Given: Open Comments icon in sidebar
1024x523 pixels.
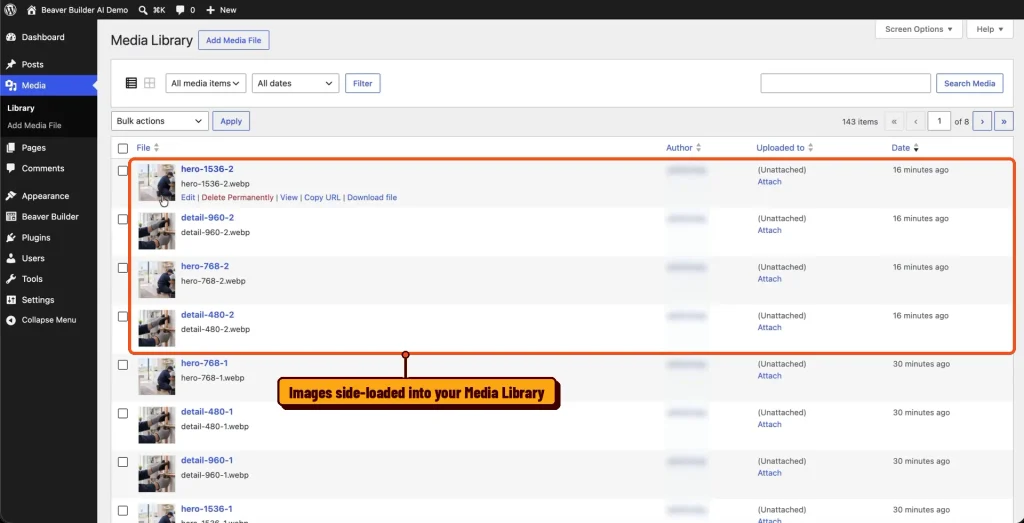Looking at the screenshot, I should [11, 168].
